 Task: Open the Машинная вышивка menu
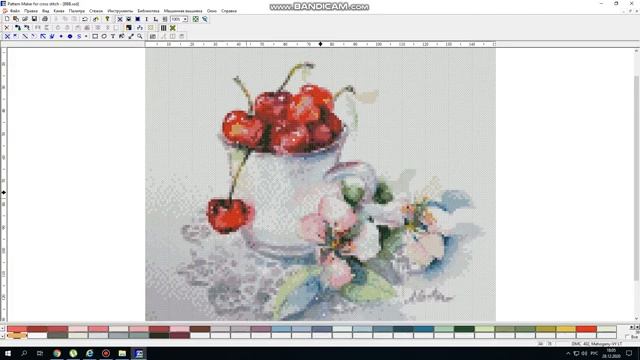pyautogui.click(x=183, y=11)
